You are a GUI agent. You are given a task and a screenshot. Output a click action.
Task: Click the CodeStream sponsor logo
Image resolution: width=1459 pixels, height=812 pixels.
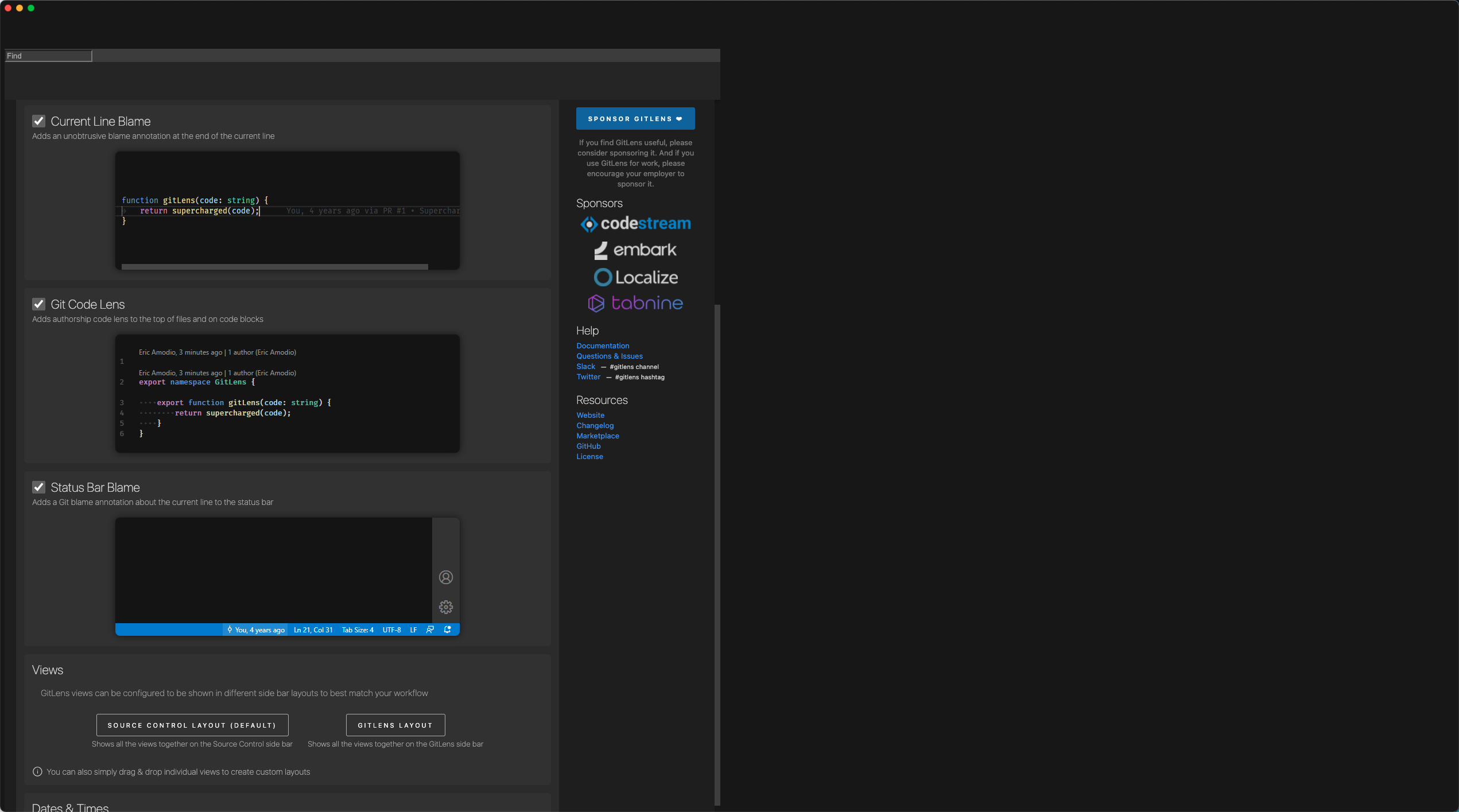click(635, 224)
